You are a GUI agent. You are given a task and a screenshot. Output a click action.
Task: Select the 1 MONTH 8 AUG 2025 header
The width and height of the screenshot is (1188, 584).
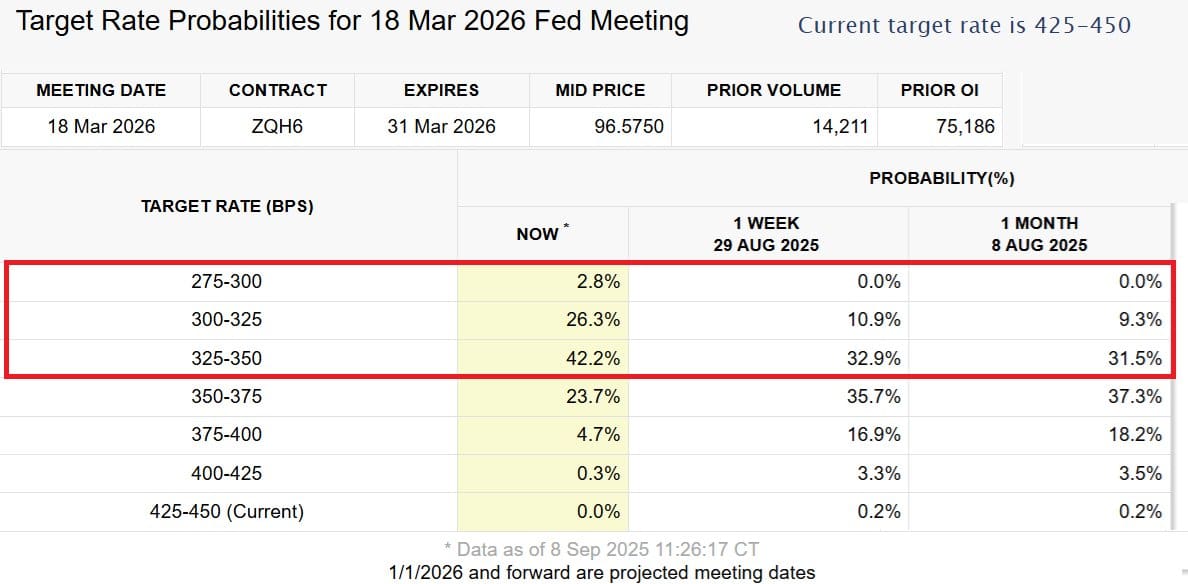(1039, 233)
